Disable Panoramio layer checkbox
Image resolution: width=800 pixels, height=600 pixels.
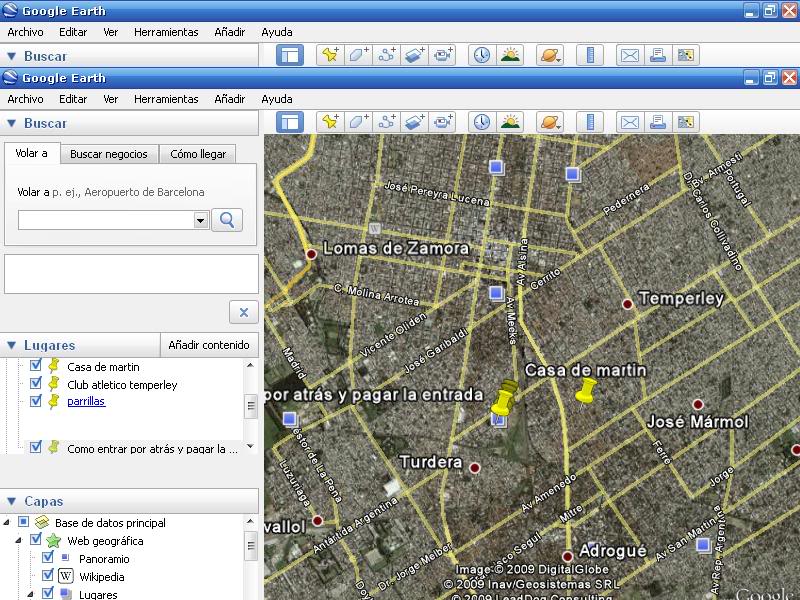pyautogui.click(x=48, y=558)
